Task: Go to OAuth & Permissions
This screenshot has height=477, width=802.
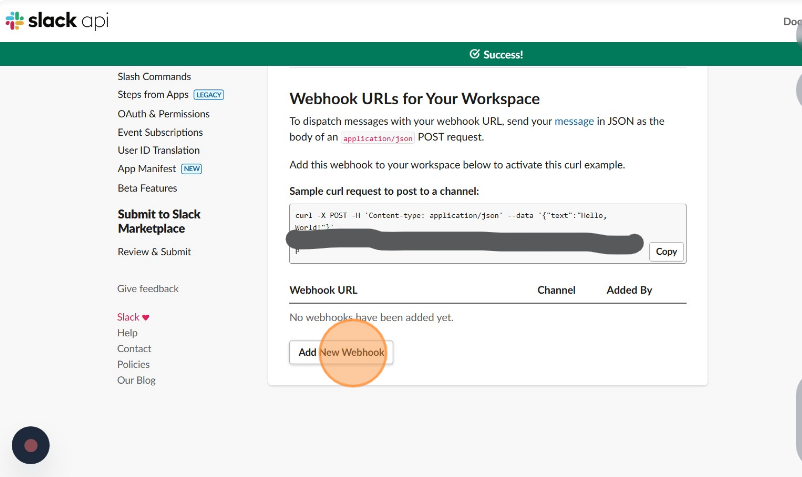Action: coord(163,114)
